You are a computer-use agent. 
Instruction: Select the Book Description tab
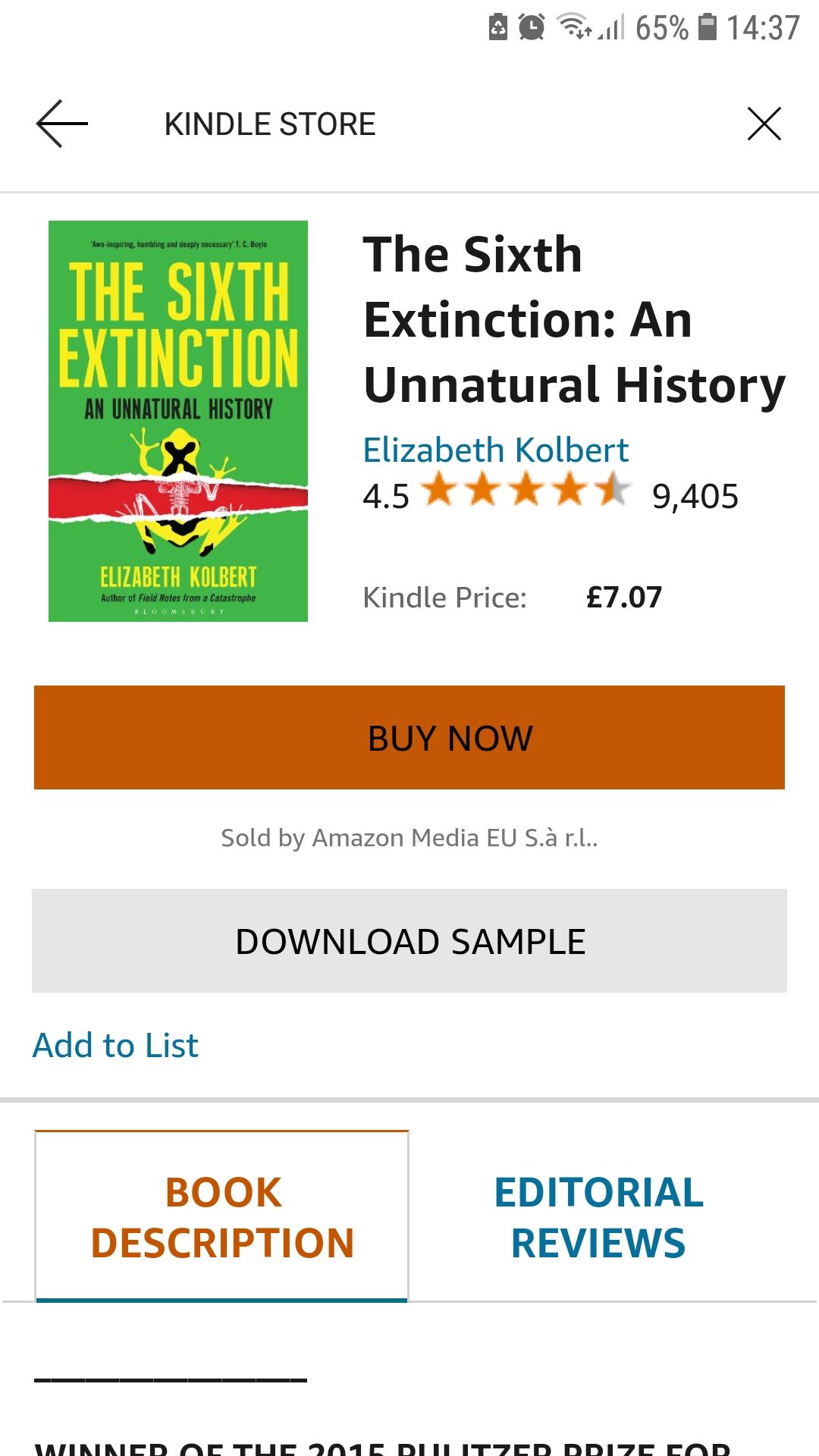(221, 1217)
